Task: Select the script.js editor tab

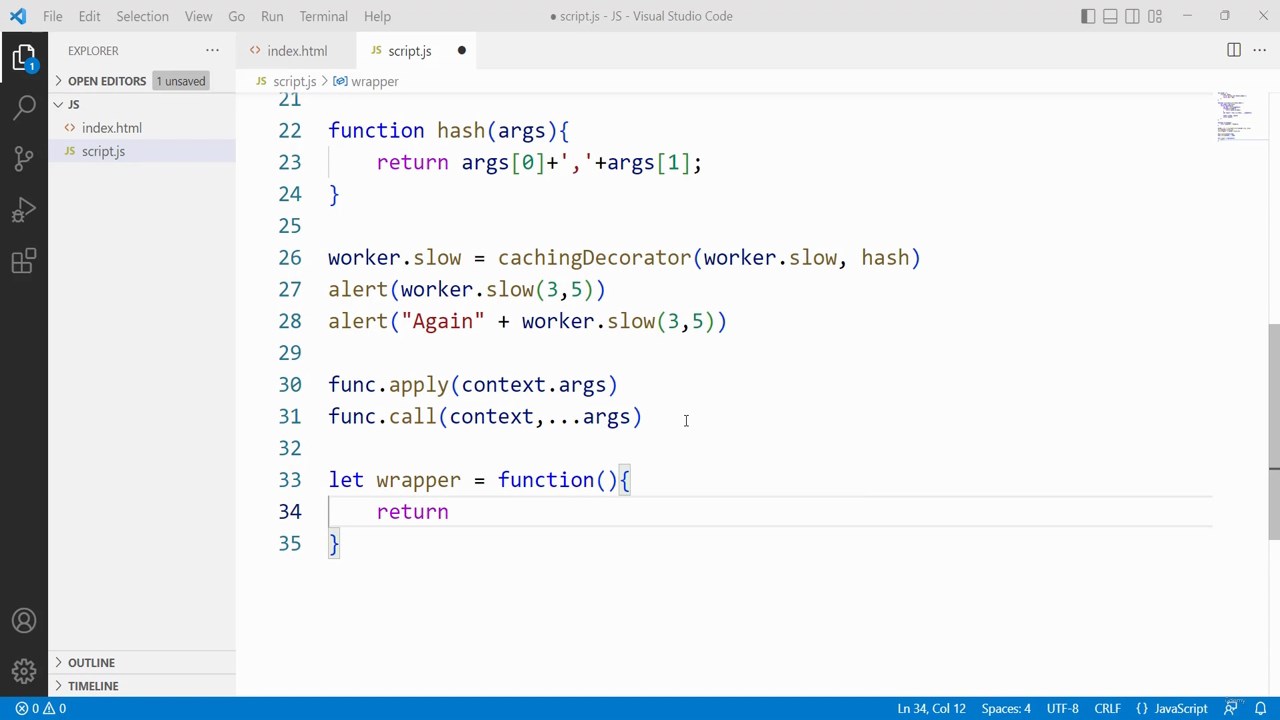Action: (416, 51)
